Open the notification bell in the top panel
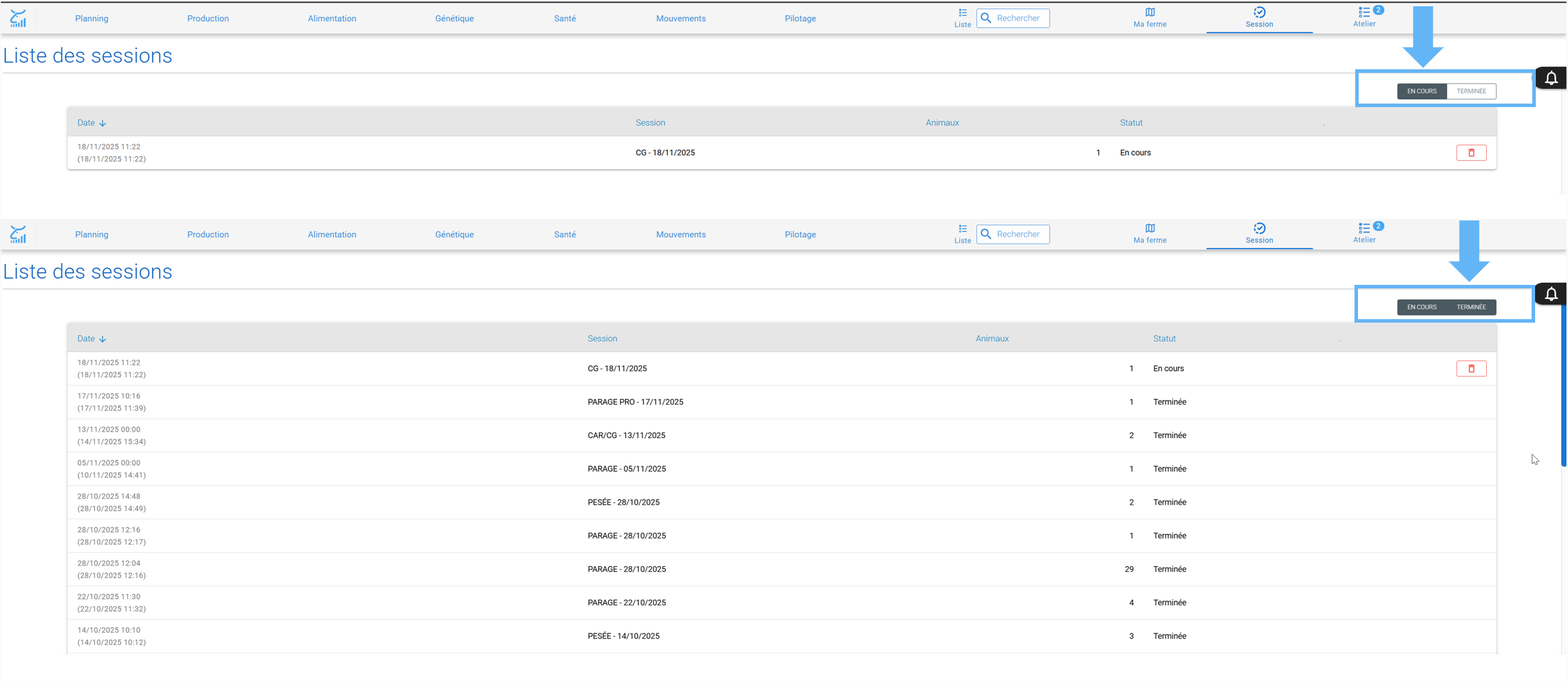Image resolution: width=1568 pixels, height=681 pixels. coord(1551,78)
